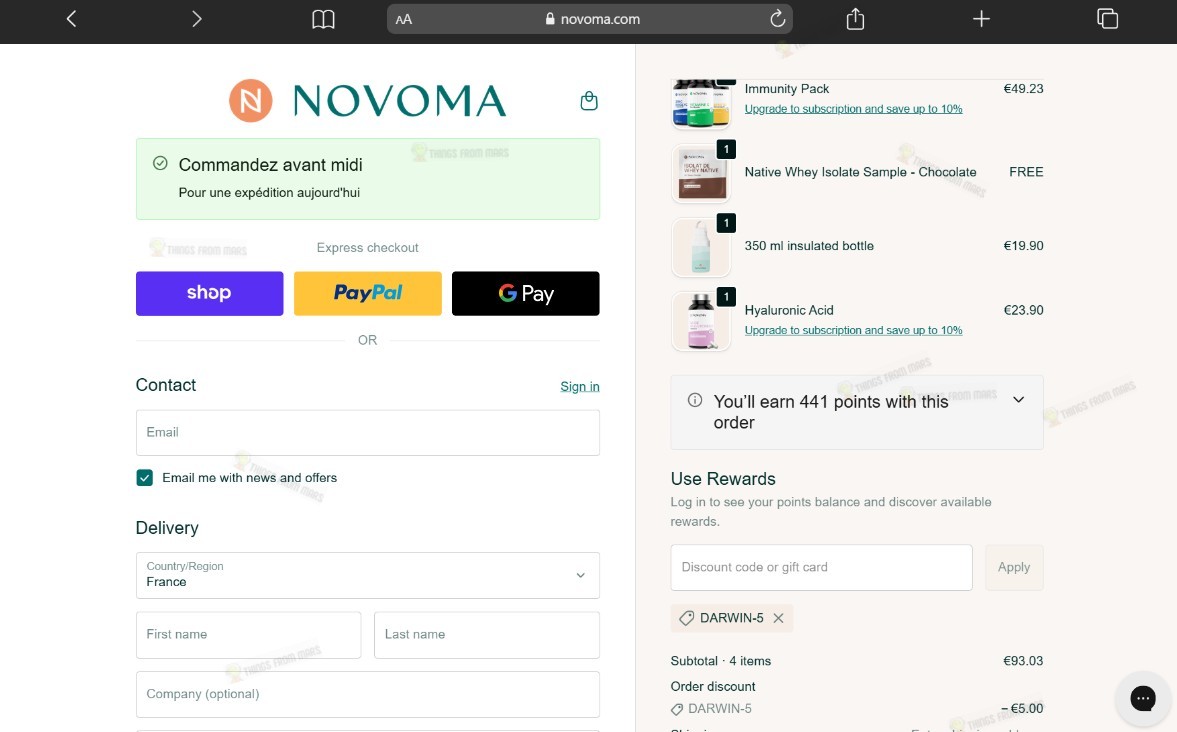Image resolution: width=1177 pixels, height=732 pixels.
Task: Click checkmark icon in Commandez avant midi banner
Action: 160,163
